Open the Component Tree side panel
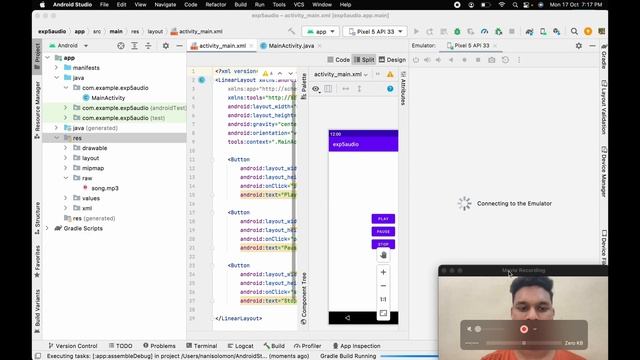 [304, 298]
